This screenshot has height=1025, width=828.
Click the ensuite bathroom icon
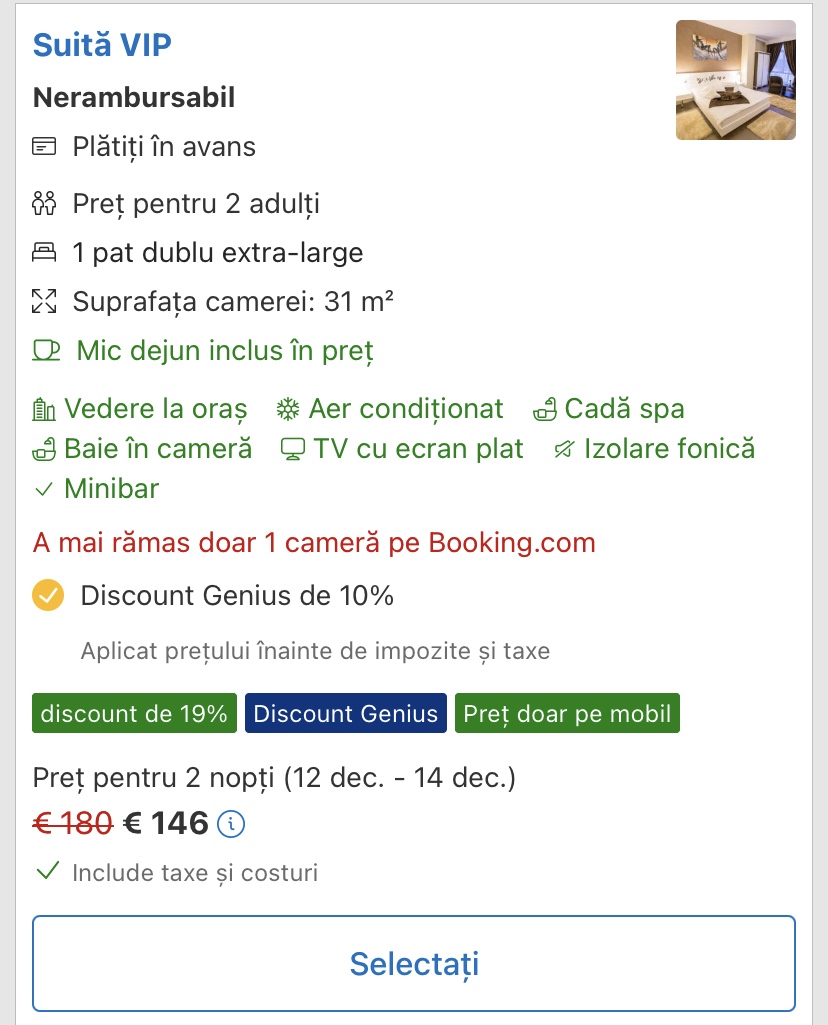click(x=44, y=449)
